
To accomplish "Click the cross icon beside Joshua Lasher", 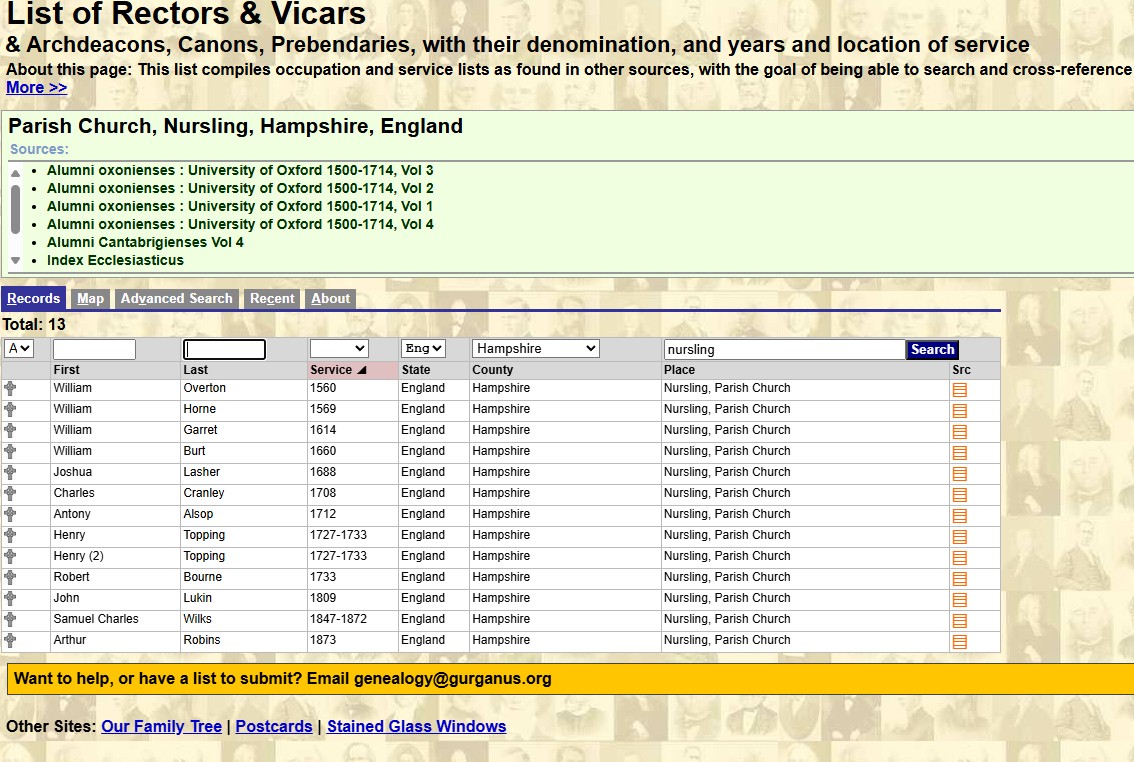I will [11, 472].
